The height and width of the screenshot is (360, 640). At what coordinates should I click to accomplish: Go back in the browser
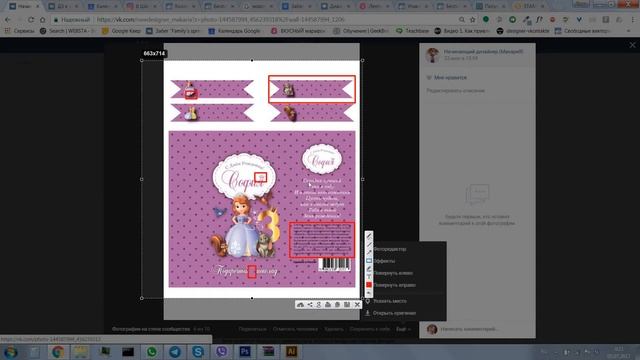pyautogui.click(x=8, y=20)
